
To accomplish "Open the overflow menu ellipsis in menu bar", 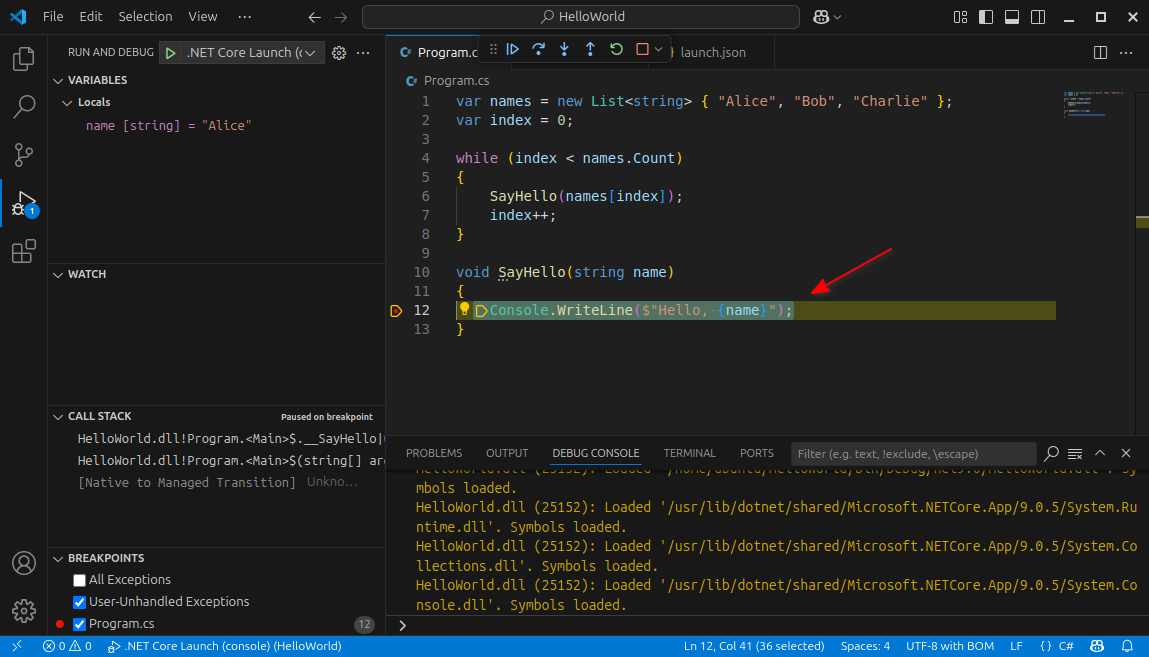I will point(245,16).
